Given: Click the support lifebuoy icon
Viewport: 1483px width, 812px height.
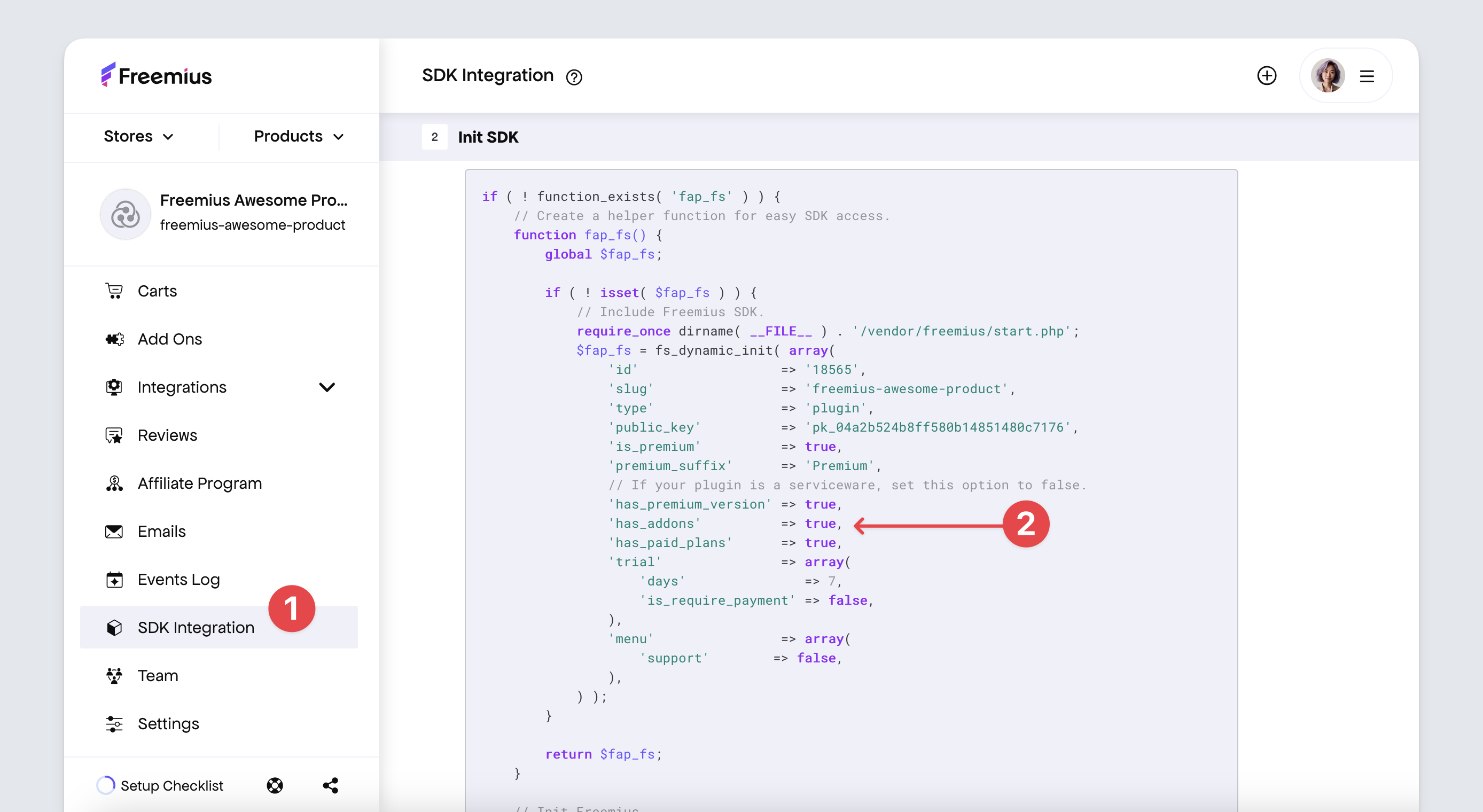Looking at the screenshot, I should click(x=275, y=785).
